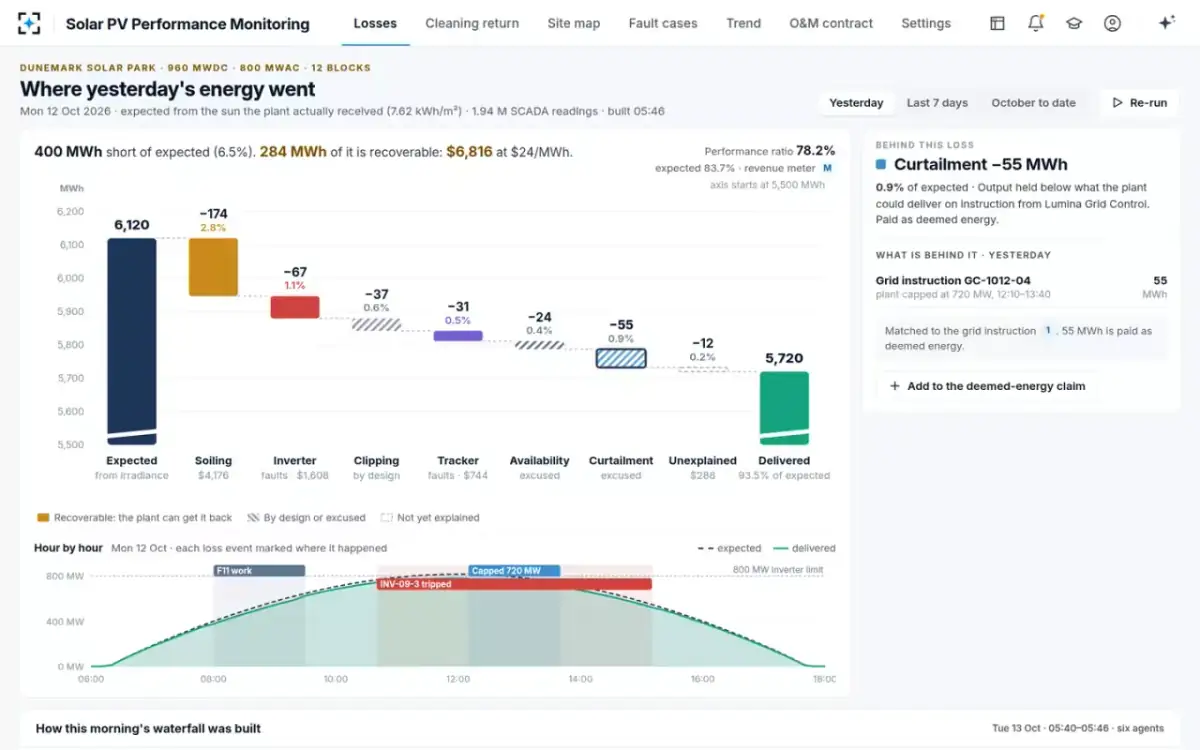Open citation reference 1 chip
The image size is (1200, 750).
coord(1048,330)
